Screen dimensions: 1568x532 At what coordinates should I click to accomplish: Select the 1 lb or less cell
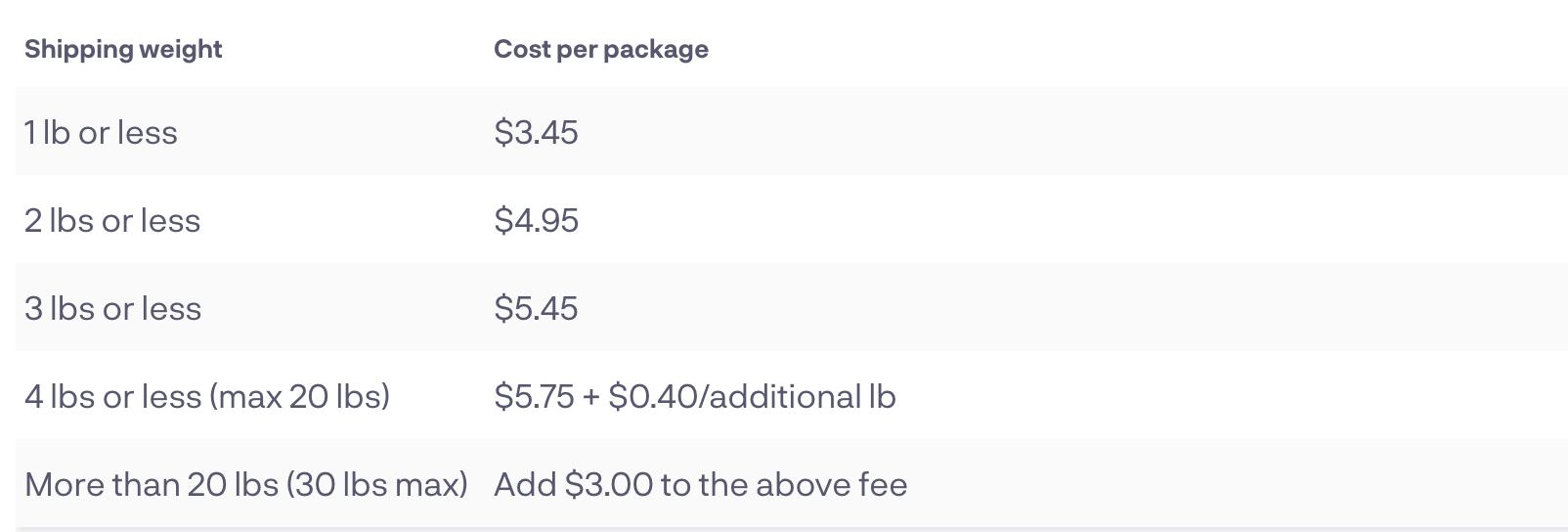[x=101, y=132]
